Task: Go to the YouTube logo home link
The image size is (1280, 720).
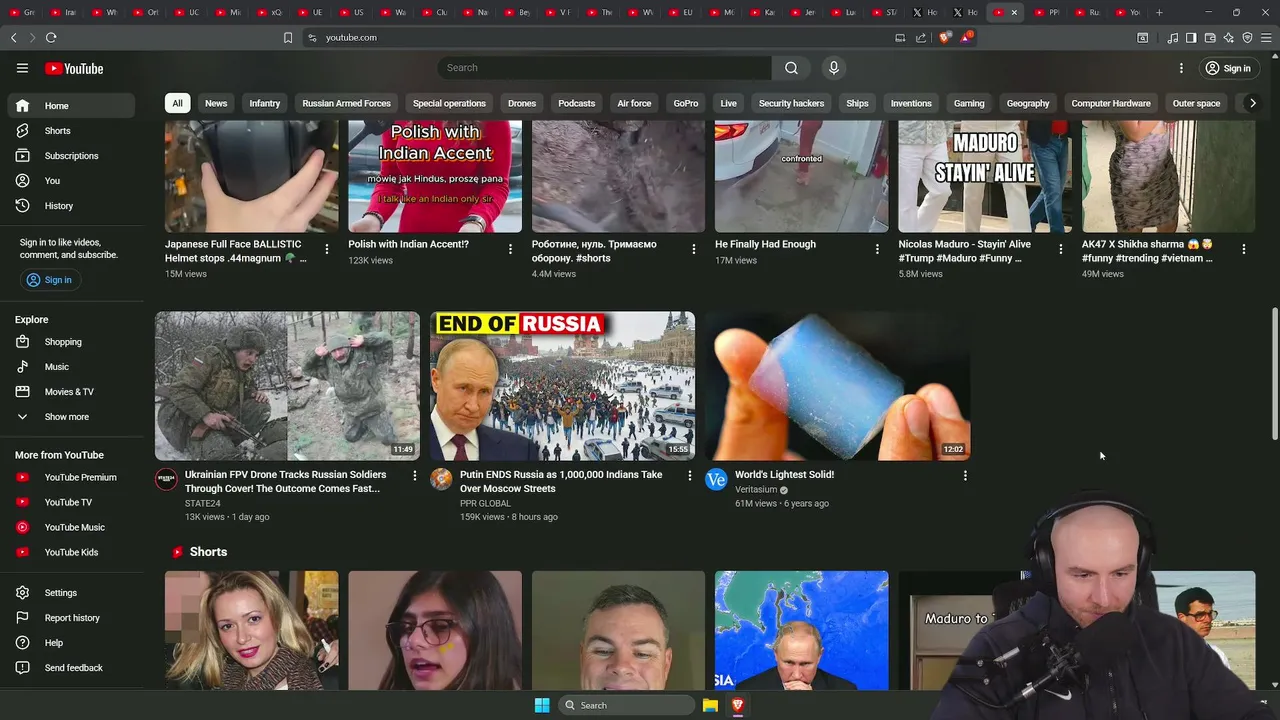Action: click(74, 68)
